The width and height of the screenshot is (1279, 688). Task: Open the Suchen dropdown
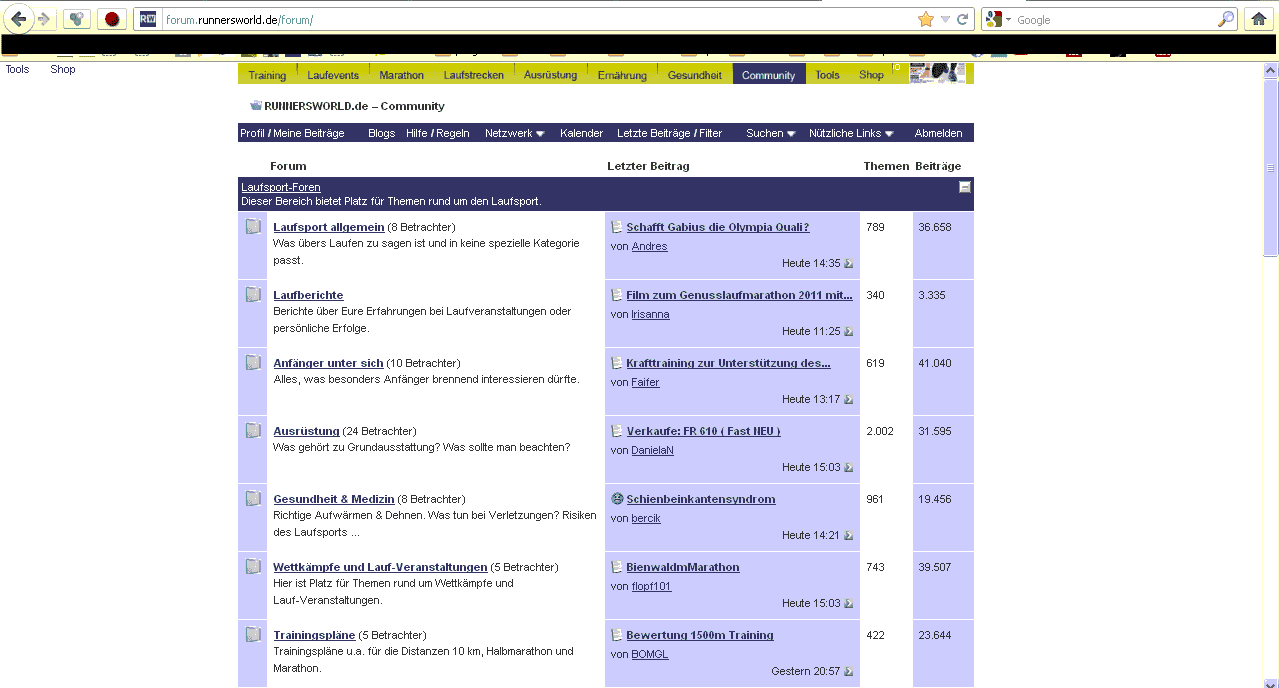(x=770, y=133)
